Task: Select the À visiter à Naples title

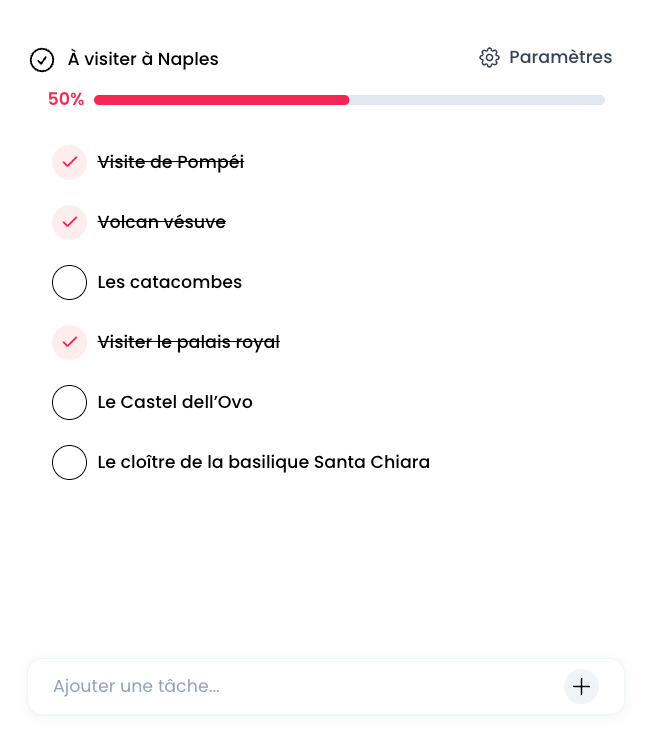Action: (x=143, y=59)
